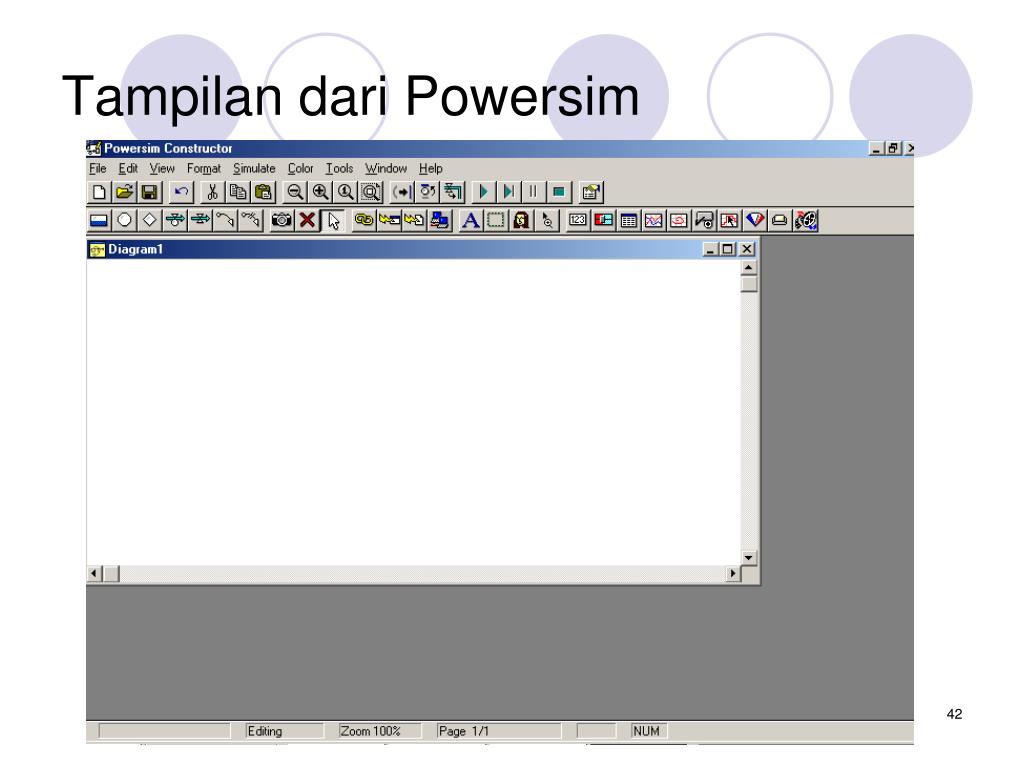
Task: Insert a Scatter Graph object
Action: [679, 221]
